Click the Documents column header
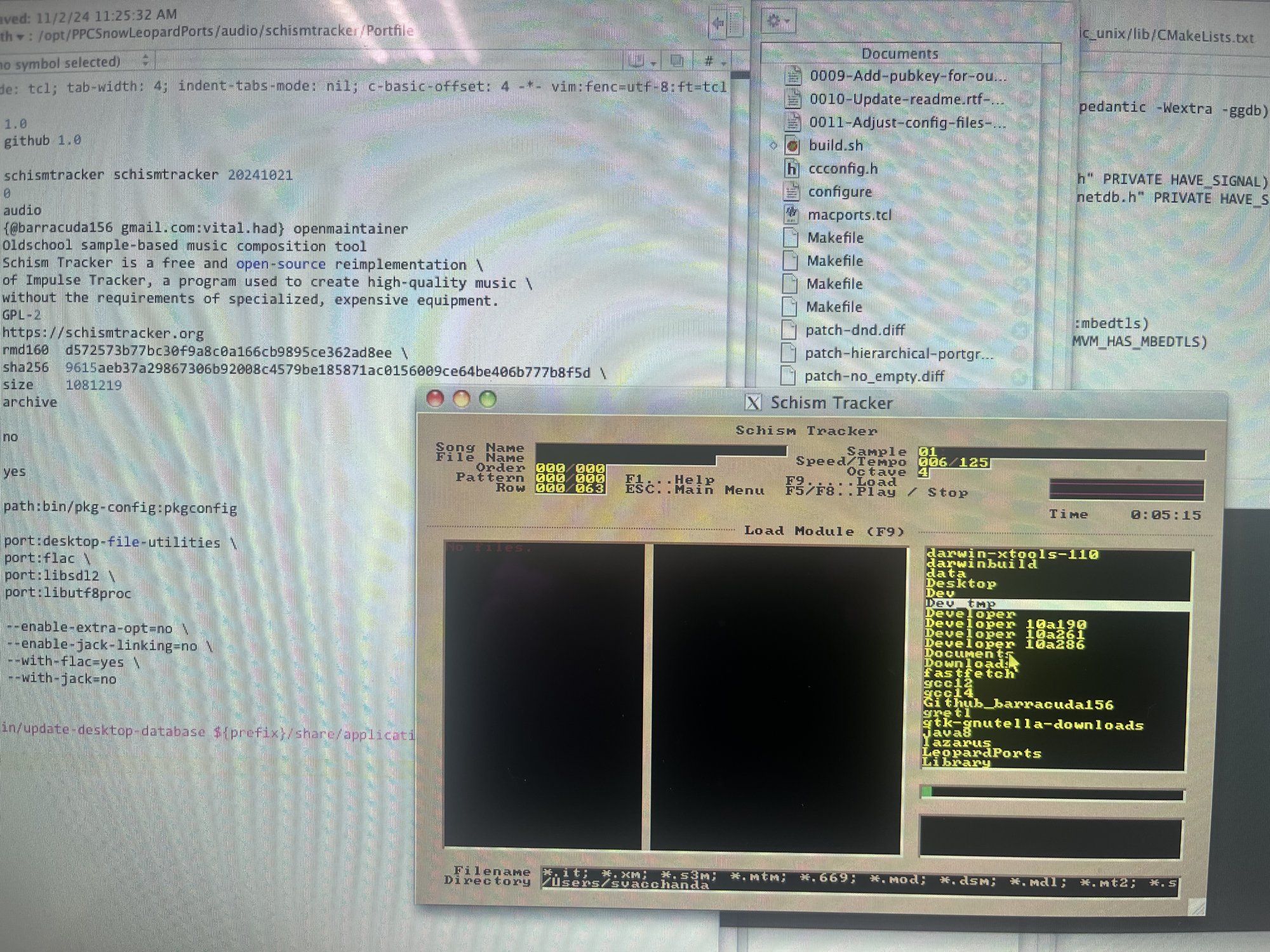Viewport: 1270px width, 952px height. coord(899,54)
